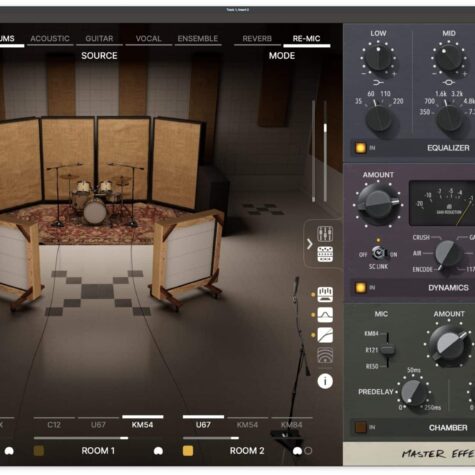The height and width of the screenshot is (475, 475).
Task: Click the drum kit in the studio room
Action: [97, 200]
